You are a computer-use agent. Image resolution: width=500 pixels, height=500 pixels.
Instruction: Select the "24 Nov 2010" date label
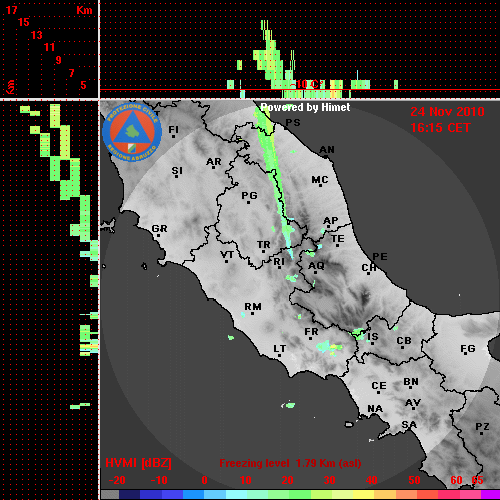pyautogui.click(x=447, y=112)
